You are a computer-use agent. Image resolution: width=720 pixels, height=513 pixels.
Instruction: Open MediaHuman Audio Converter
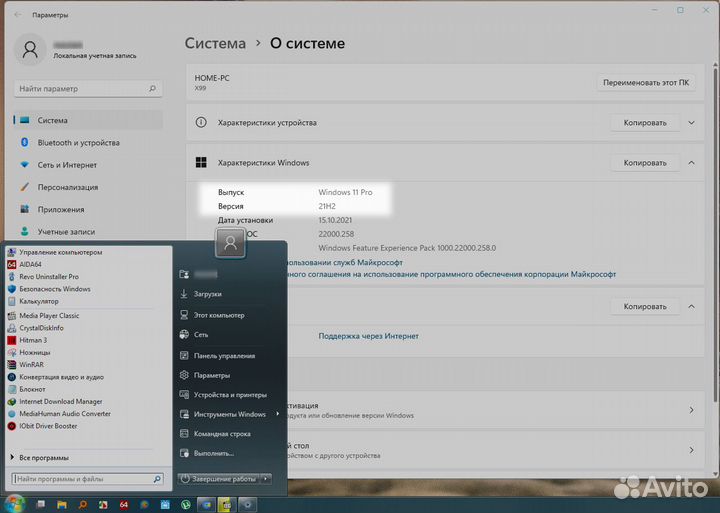click(59, 414)
